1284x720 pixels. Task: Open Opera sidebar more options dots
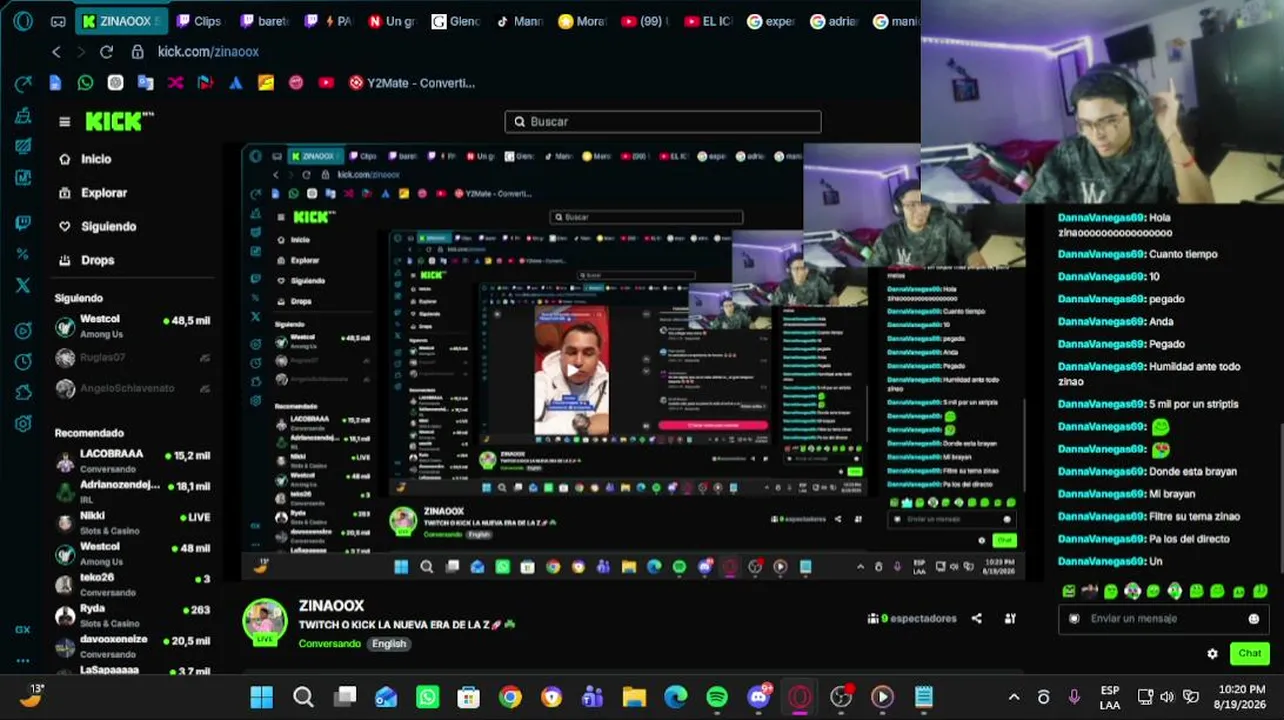coord(23,660)
